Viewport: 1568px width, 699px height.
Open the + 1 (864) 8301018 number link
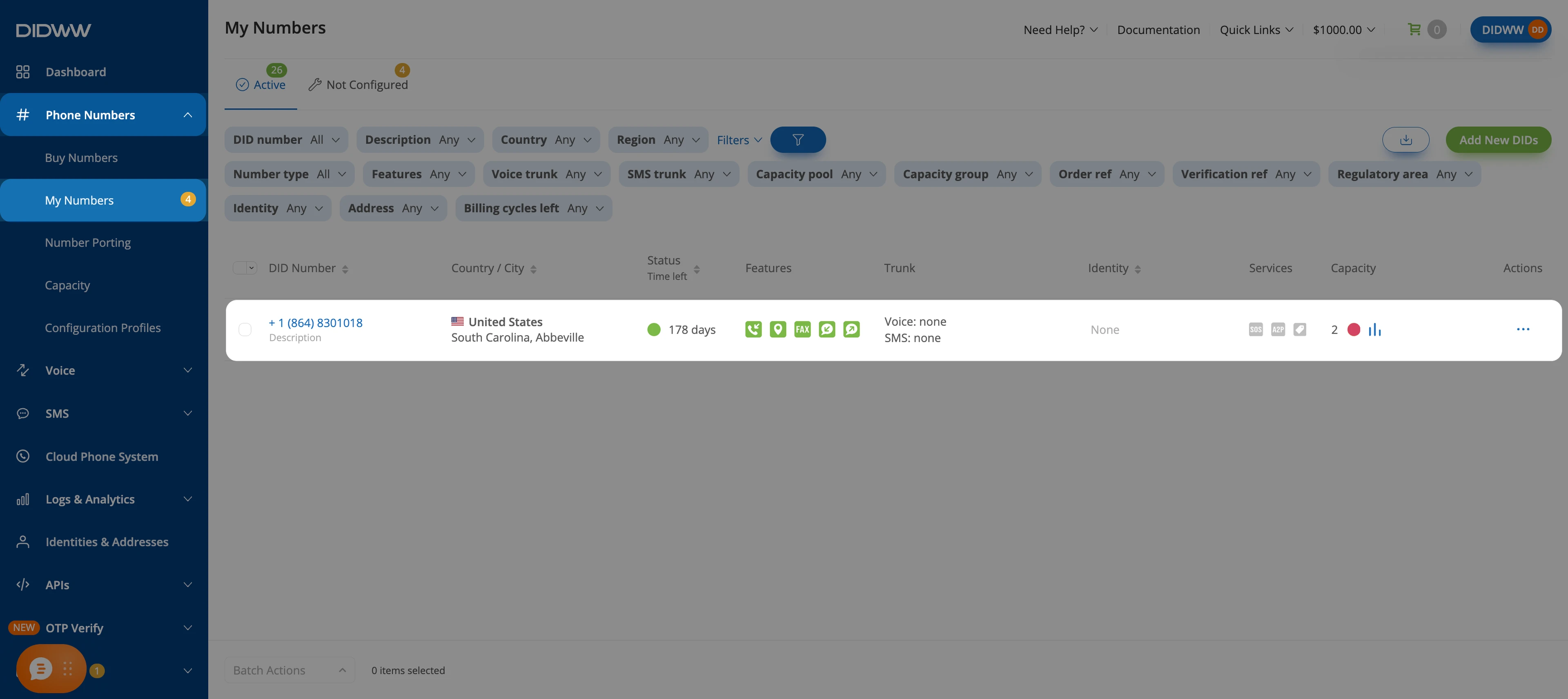click(x=315, y=323)
